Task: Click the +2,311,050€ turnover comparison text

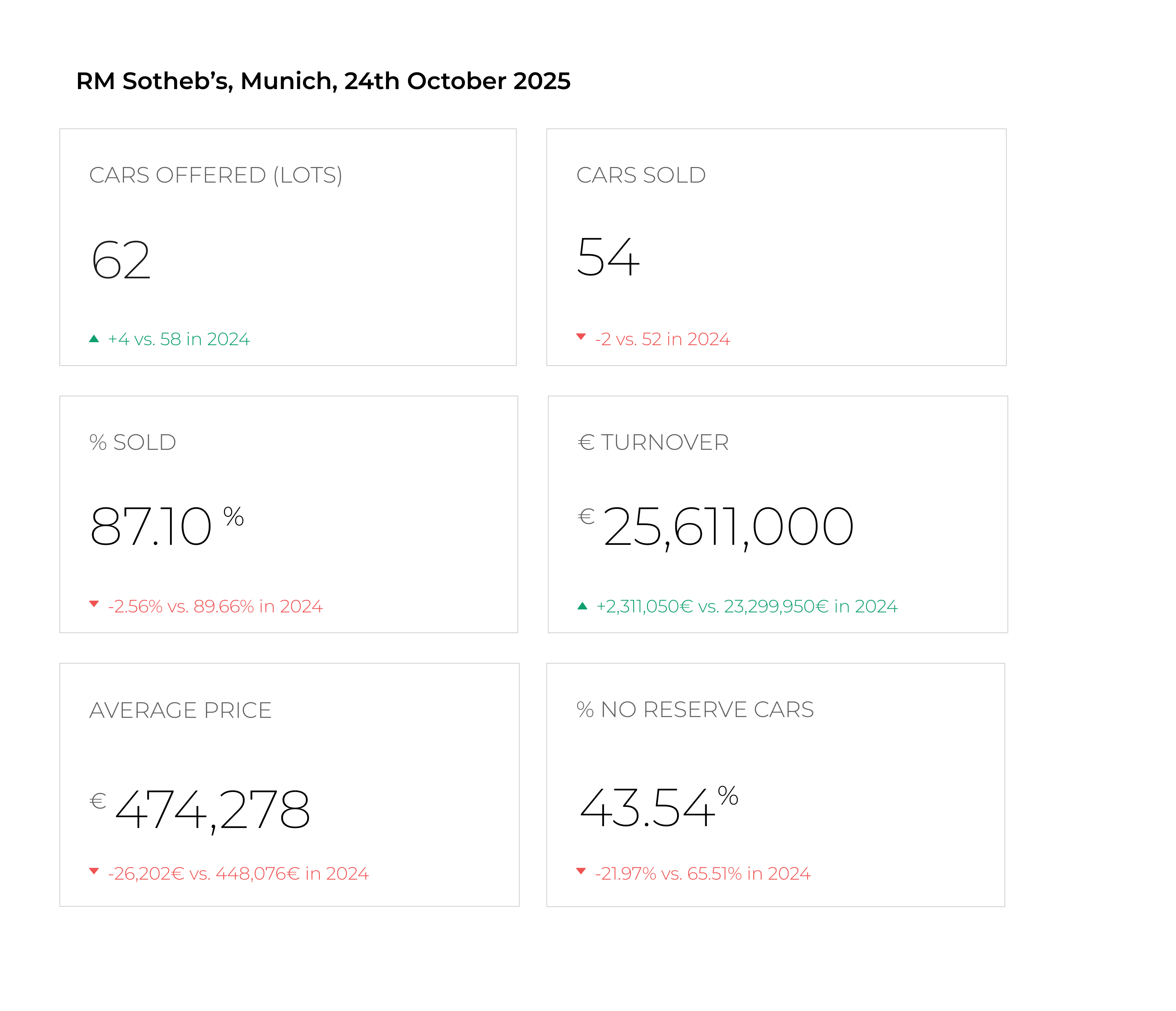Action: click(747, 606)
